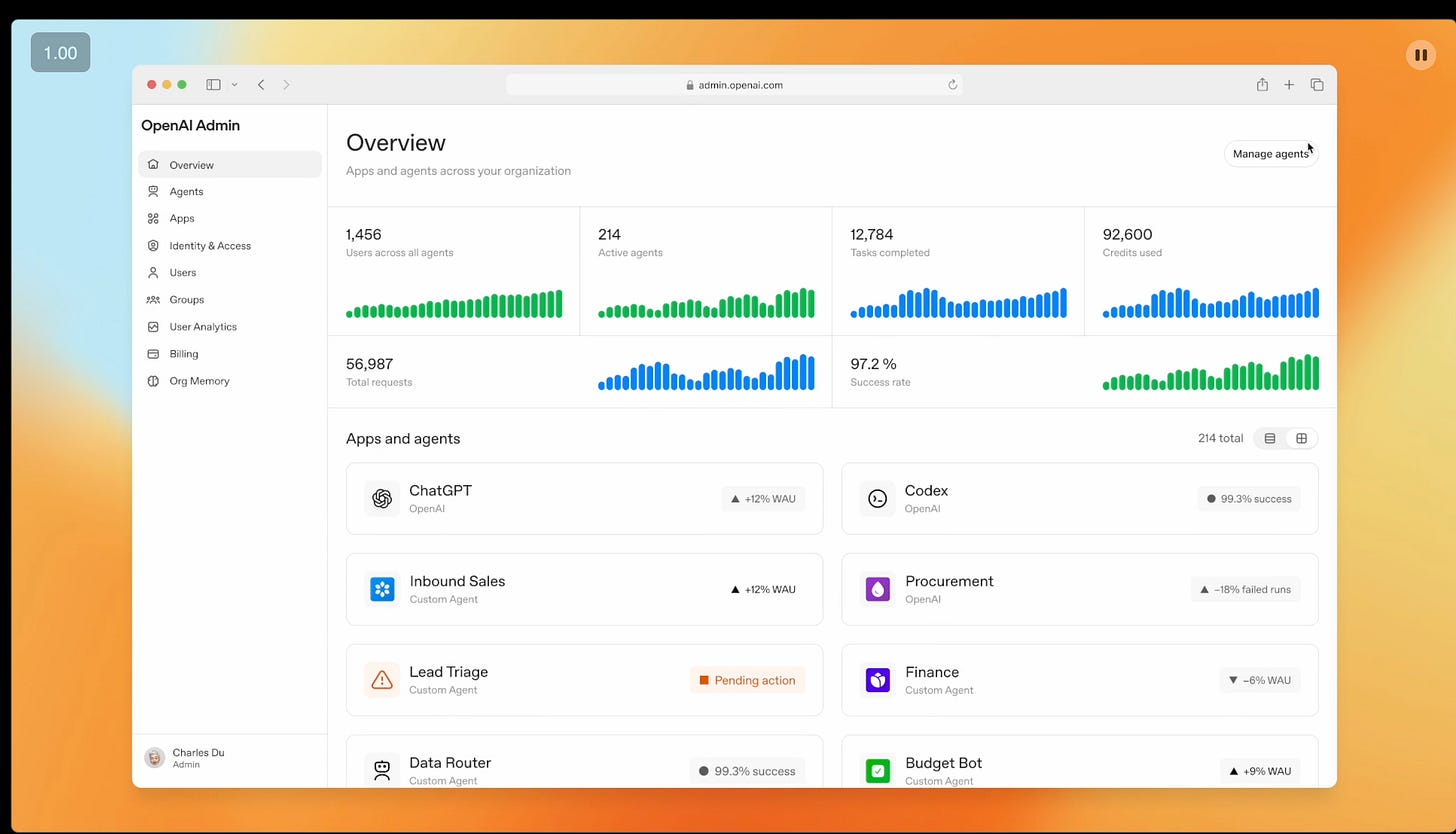Click the Procurement purple drop icon
This screenshot has width=1456, height=834.
(x=878, y=589)
